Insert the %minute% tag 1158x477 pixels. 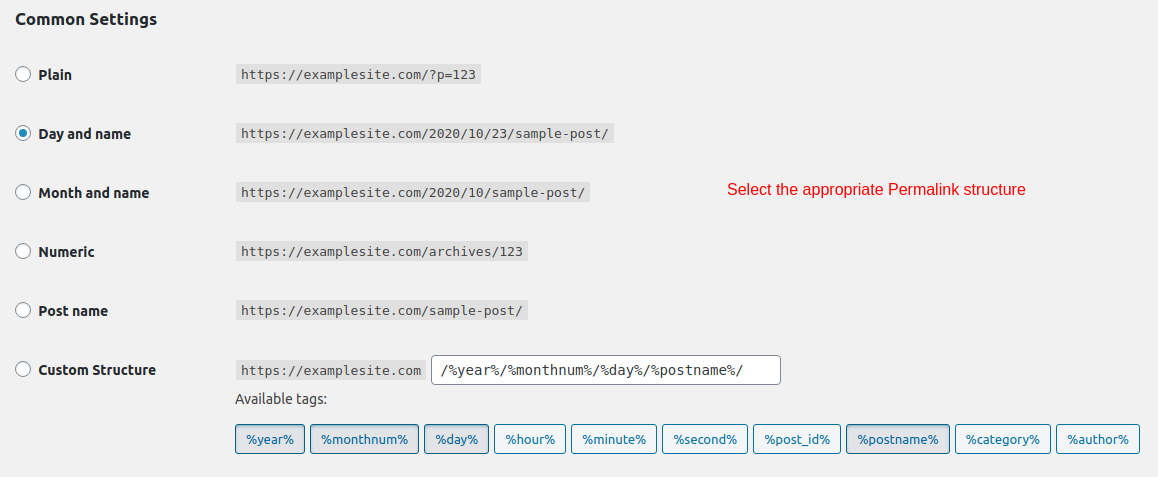click(x=614, y=439)
